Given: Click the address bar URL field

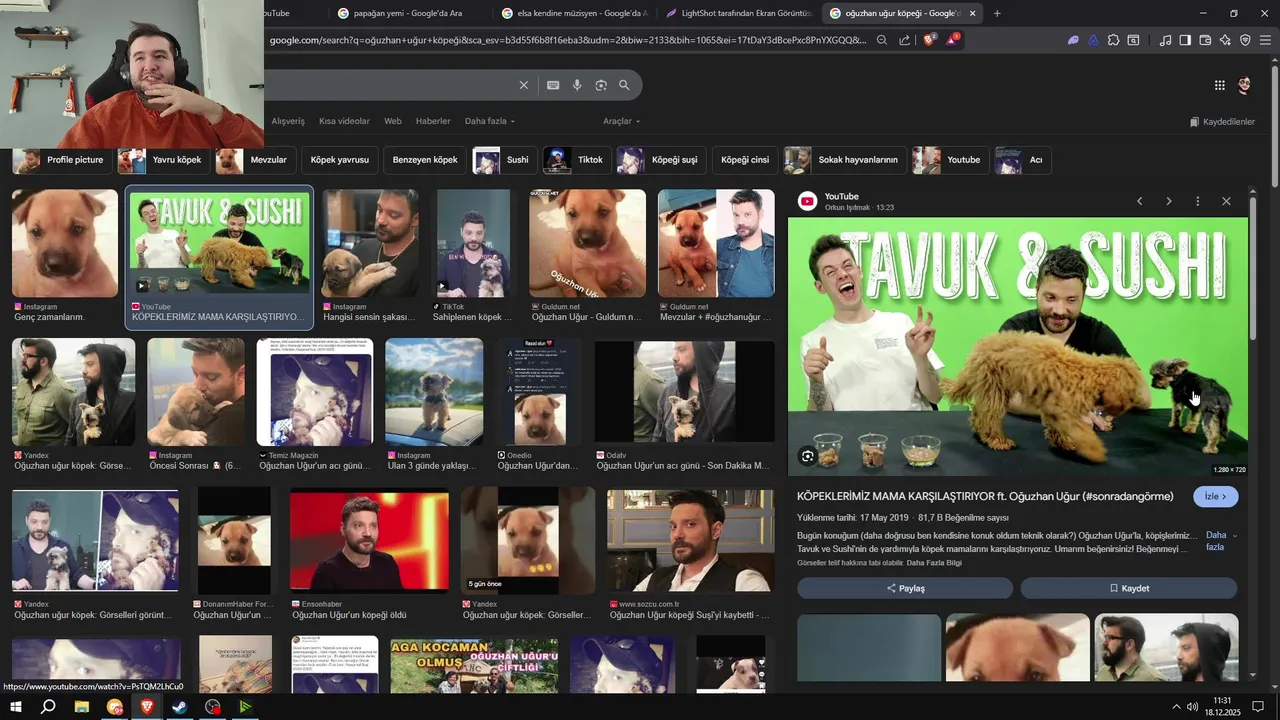Looking at the screenshot, I should coord(567,40).
